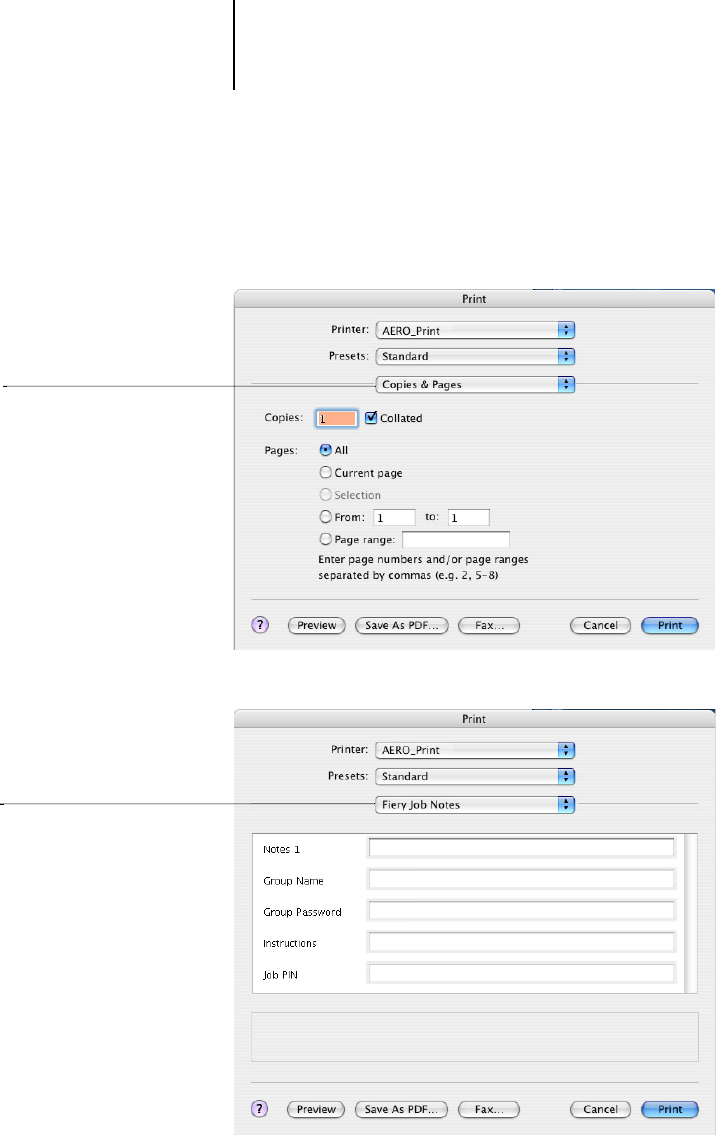Click the Group Password field

click(521, 911)
